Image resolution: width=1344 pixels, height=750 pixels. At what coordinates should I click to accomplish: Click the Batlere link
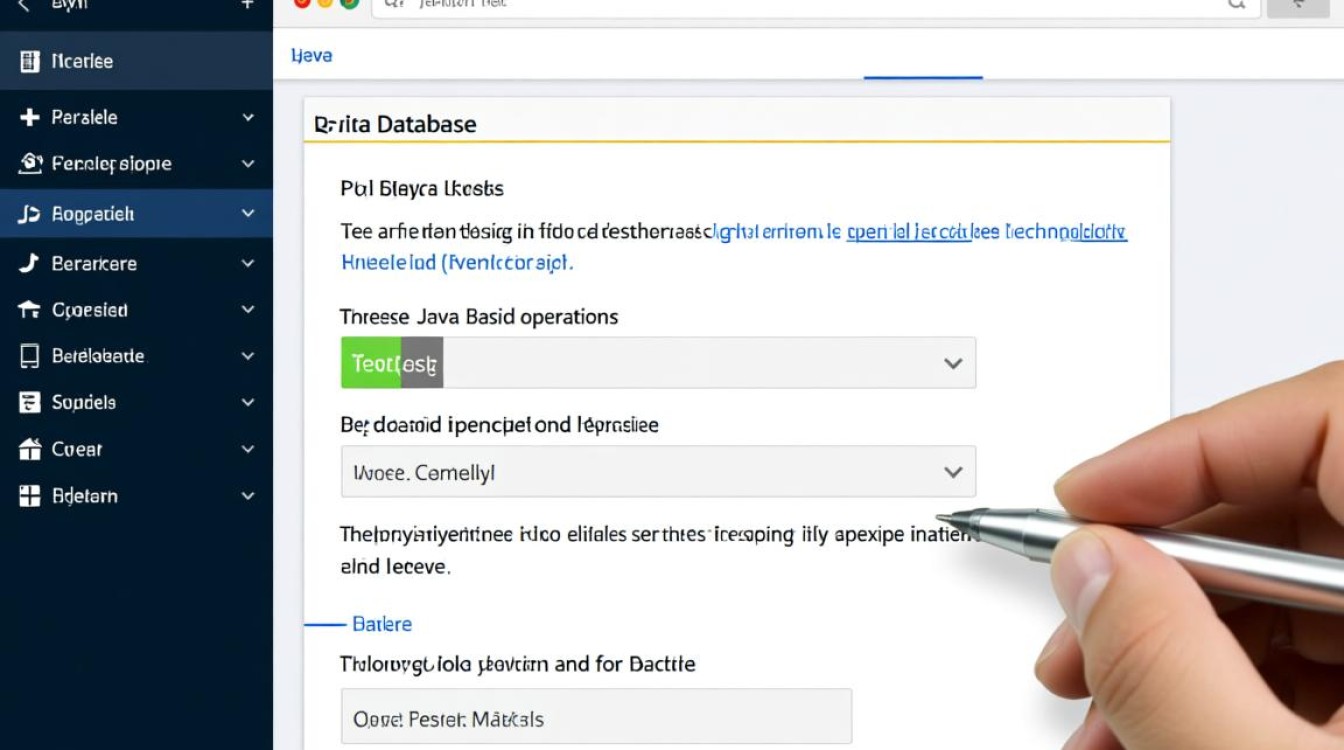pos(381,624)
